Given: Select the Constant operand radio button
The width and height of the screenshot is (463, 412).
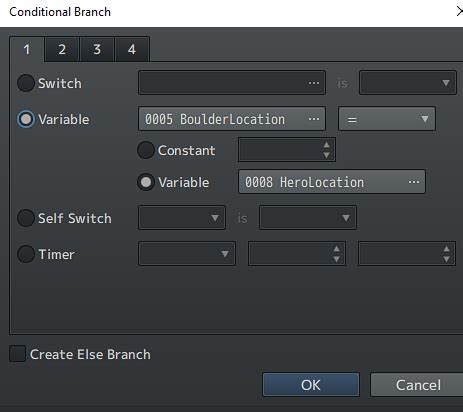Looking at the screenshot, I should [x=146, y=150].
